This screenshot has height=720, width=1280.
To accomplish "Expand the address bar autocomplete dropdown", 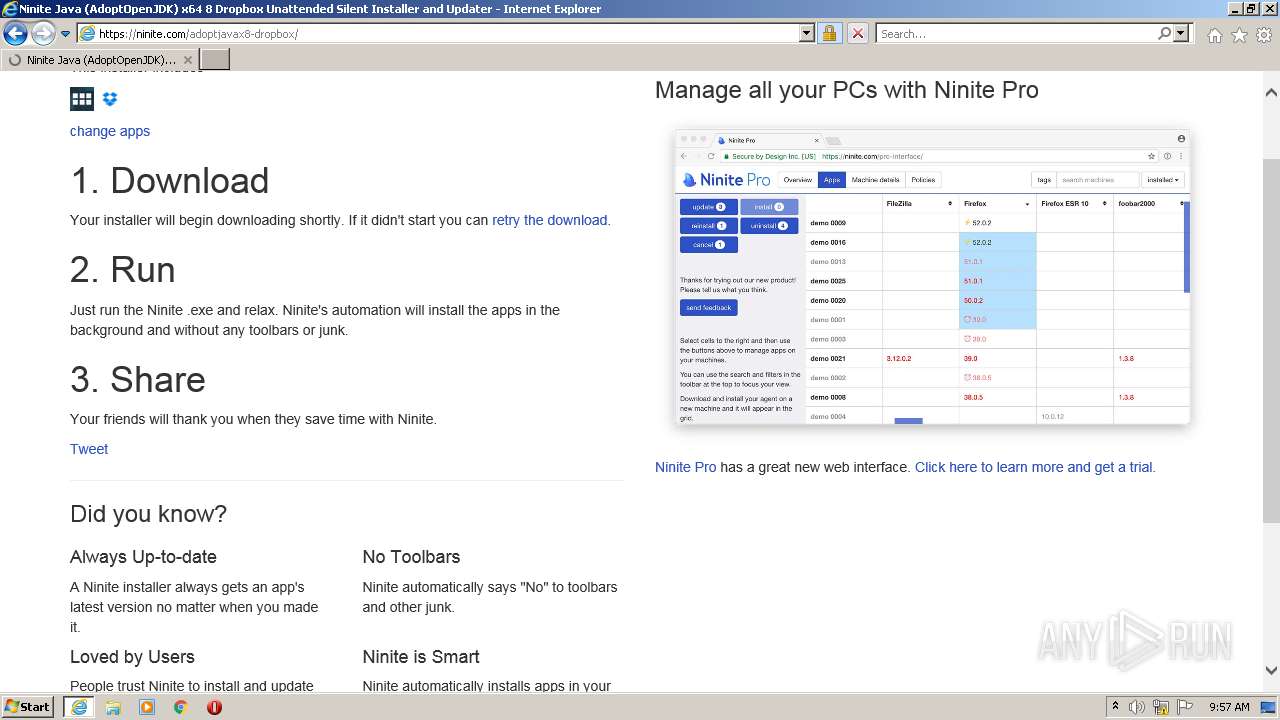I will point(807,33).
